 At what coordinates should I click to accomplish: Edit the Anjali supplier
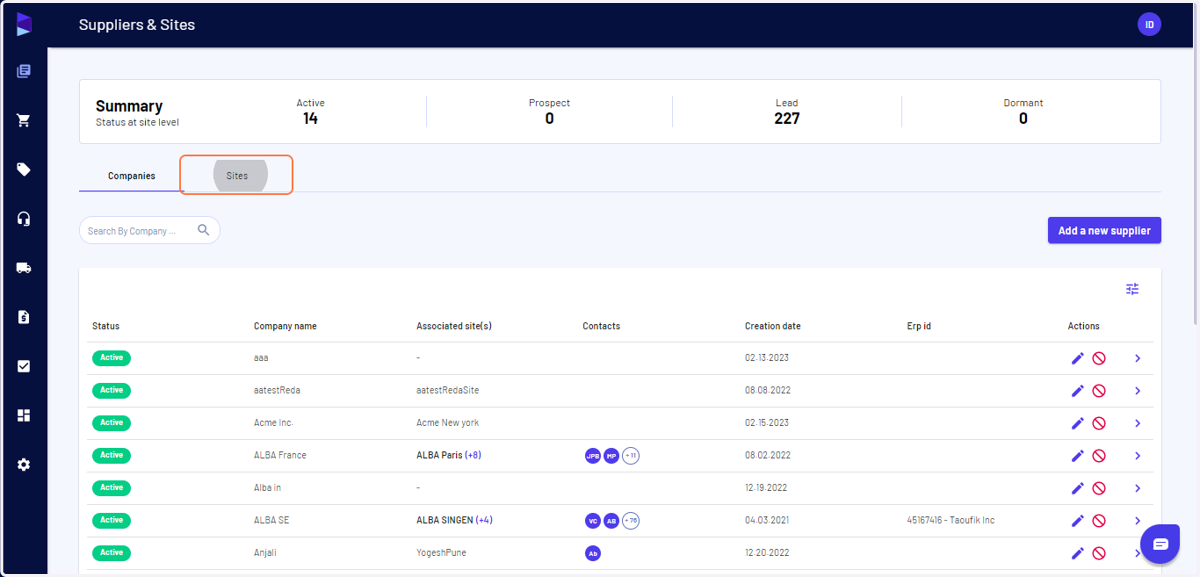pyautogui.click(x=1078, y=553)
